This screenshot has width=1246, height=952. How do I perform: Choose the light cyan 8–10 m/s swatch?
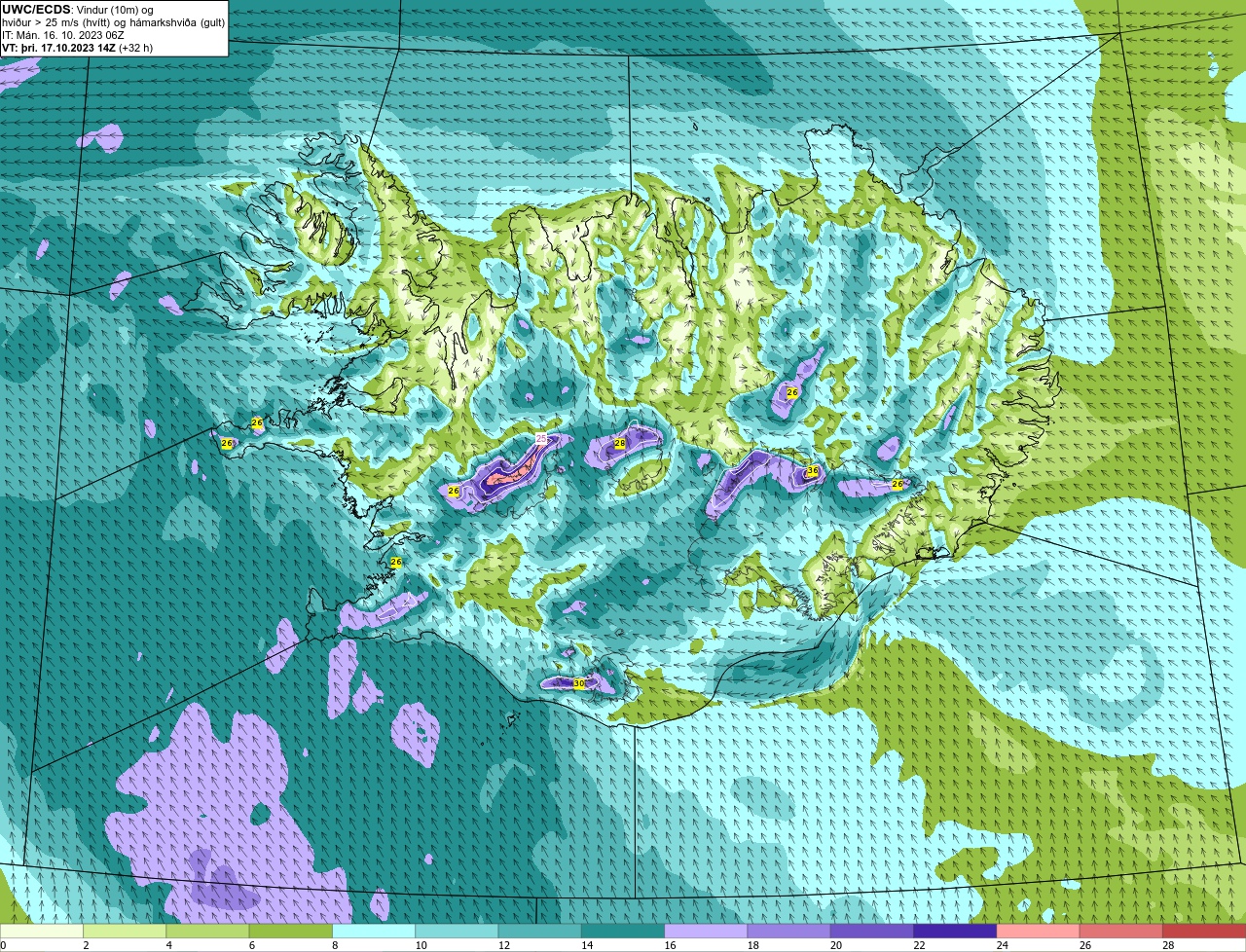click(374, 932)
